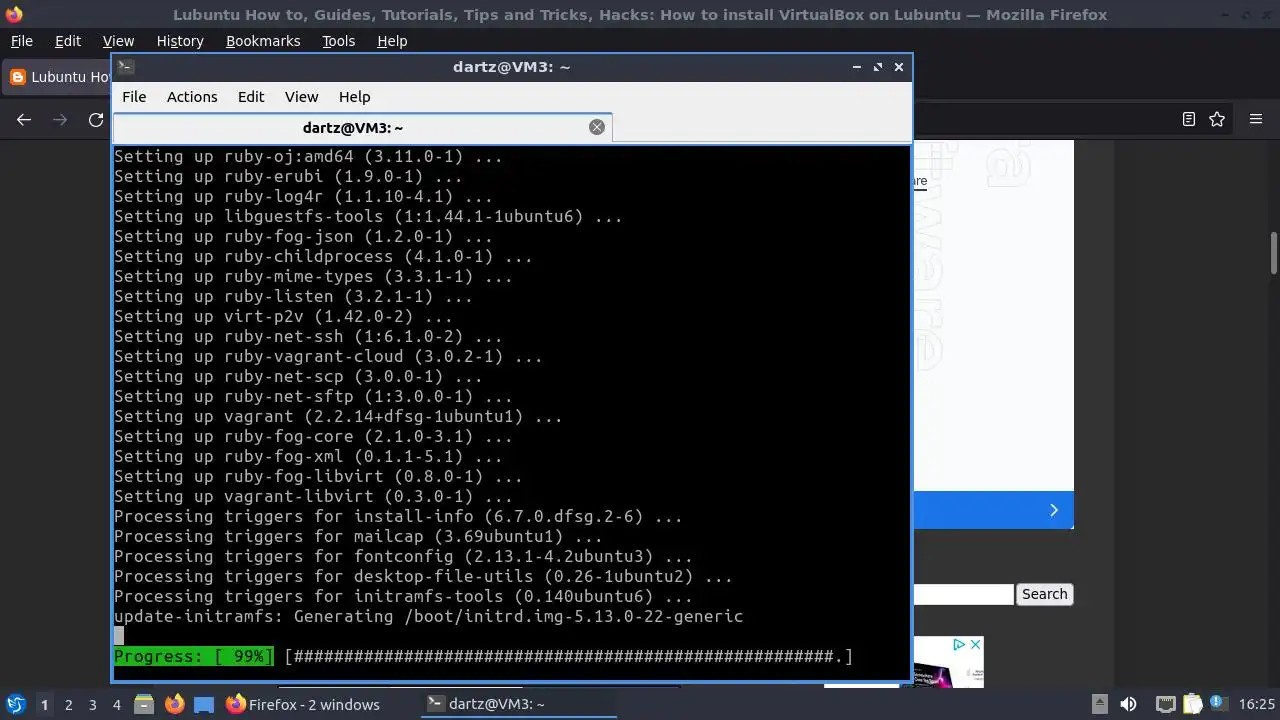
Task: Switch to workspace 3
Action: [x=92, y=704]
